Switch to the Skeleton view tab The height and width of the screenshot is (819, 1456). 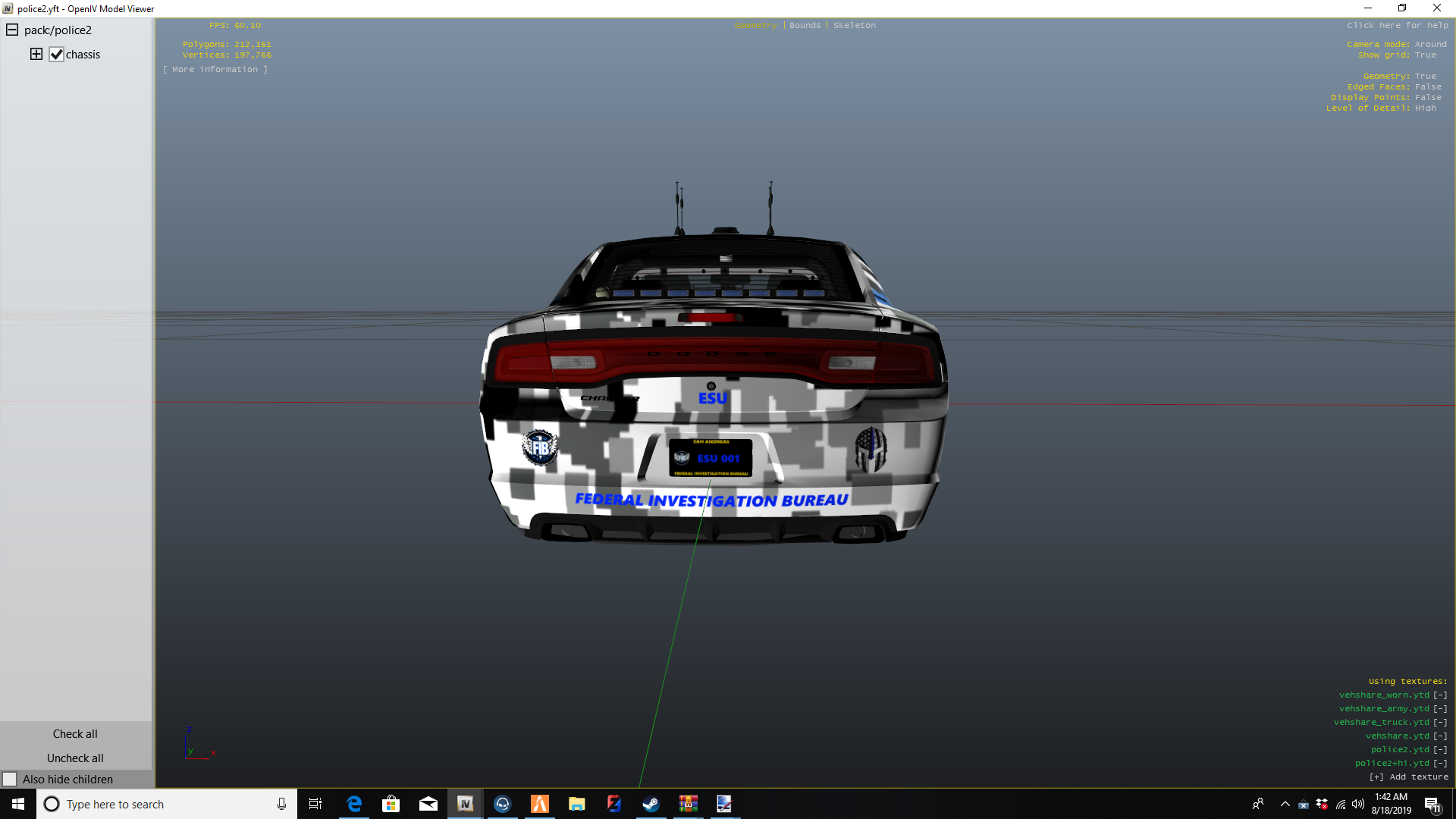854,26
